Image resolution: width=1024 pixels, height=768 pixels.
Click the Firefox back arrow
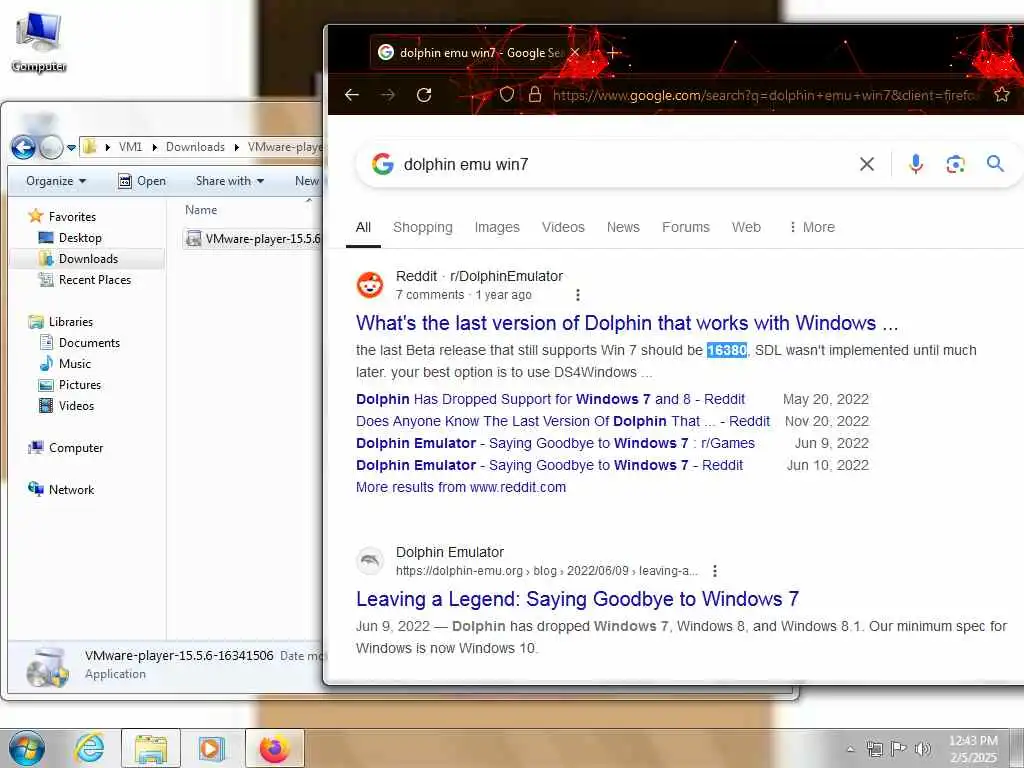(352, 95)
